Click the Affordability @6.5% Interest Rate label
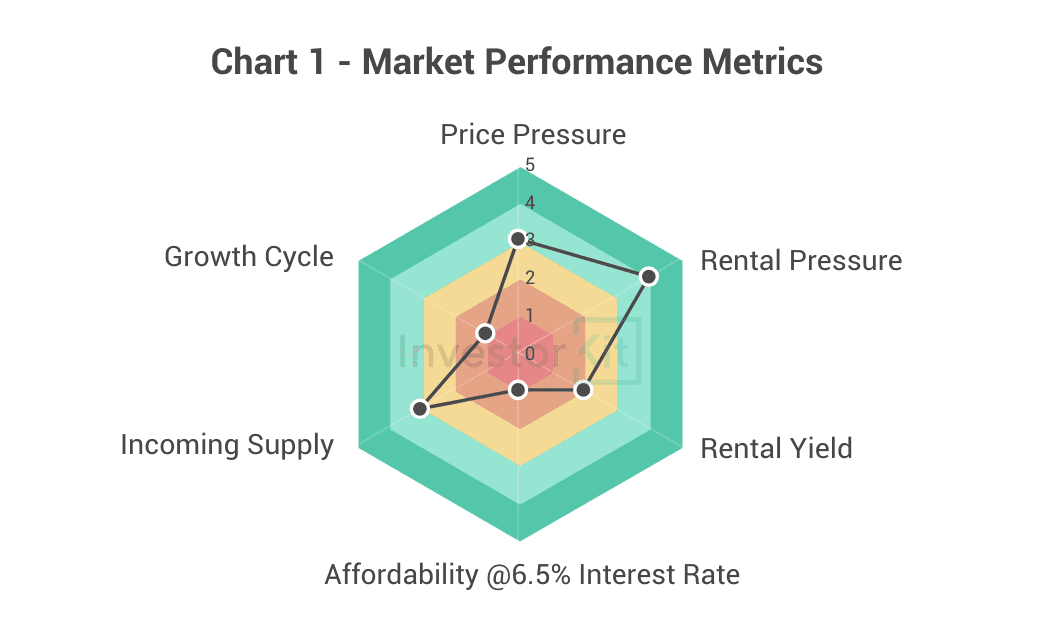 532,575
